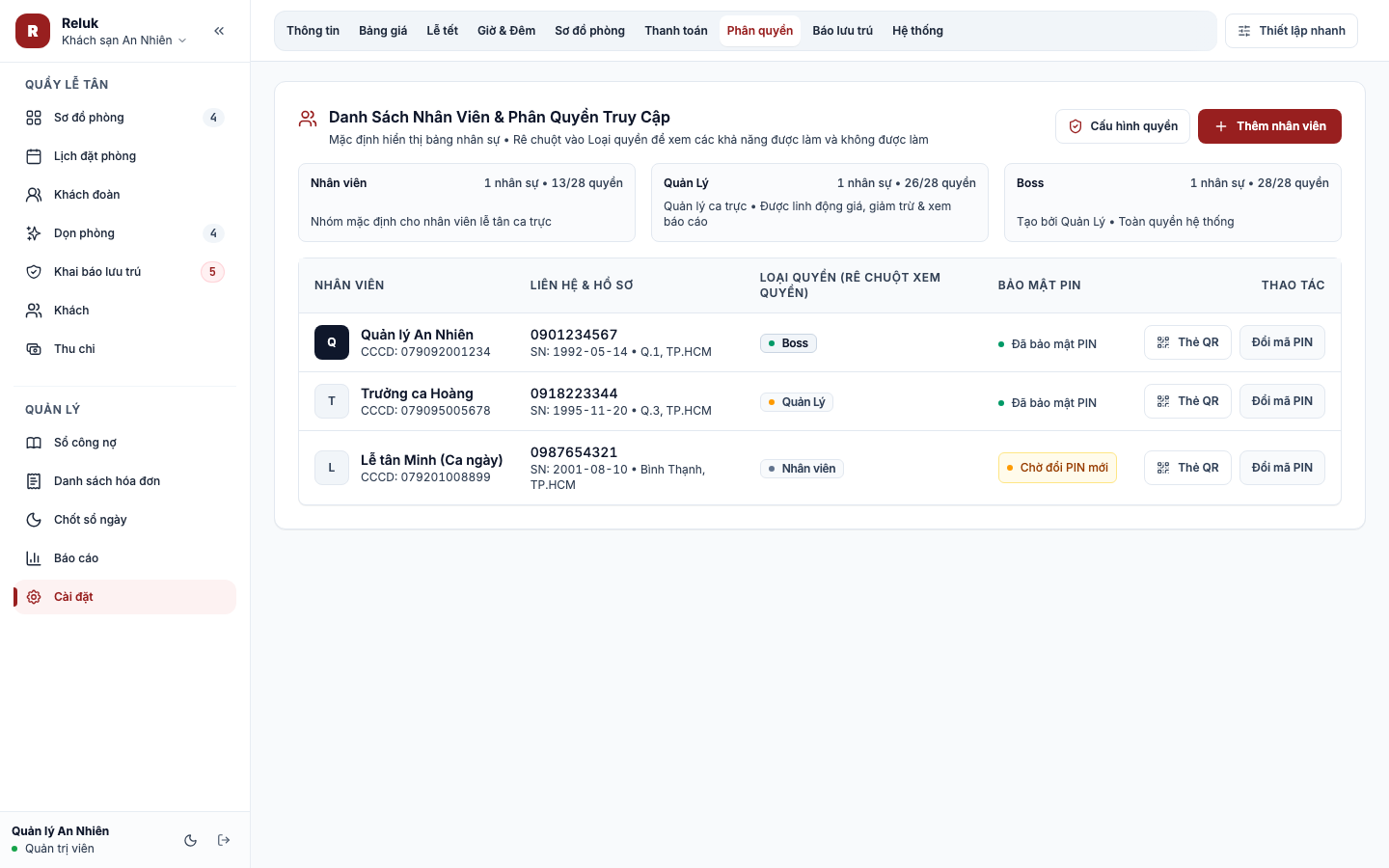The image size is (1389, 868).
Task: Click the Boss permission badge in first row
Action: click(x=788, y=343)
